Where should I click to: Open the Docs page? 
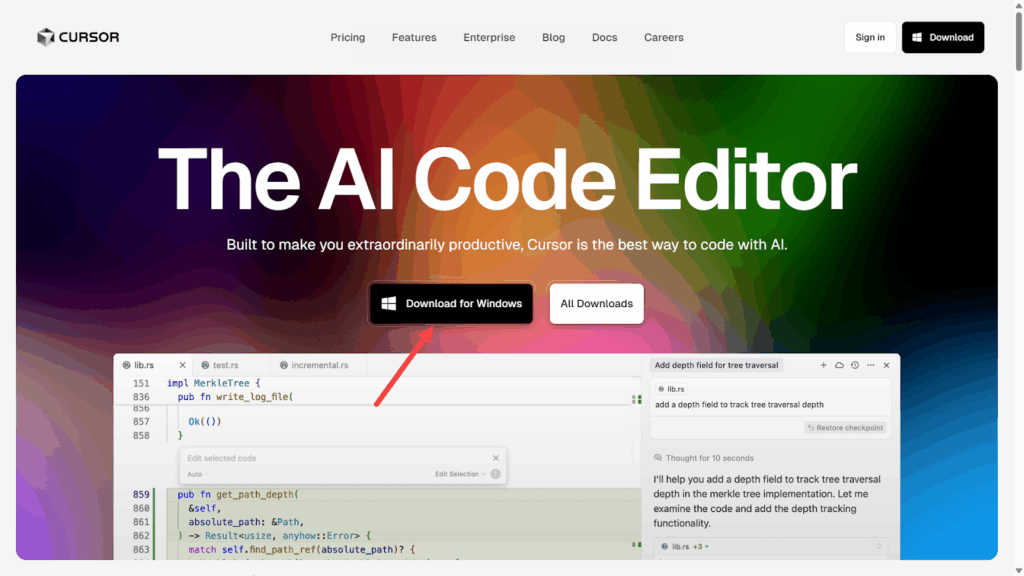tap(604, 37)
